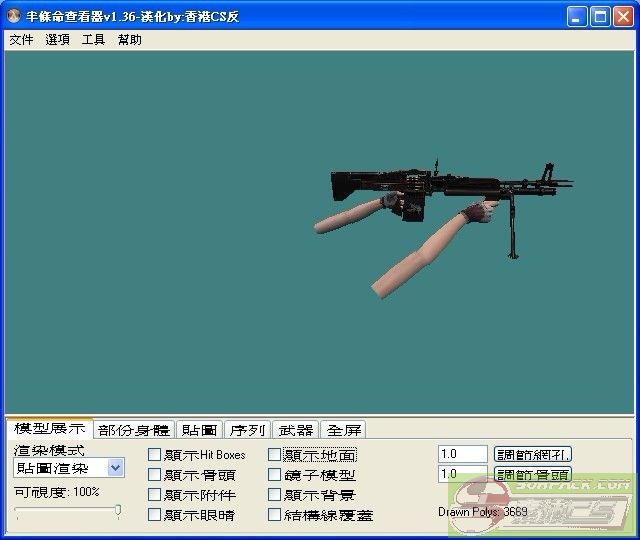Switch to the 全屏 tab
The height and width of the screenshot is (540, 640).
343,430
